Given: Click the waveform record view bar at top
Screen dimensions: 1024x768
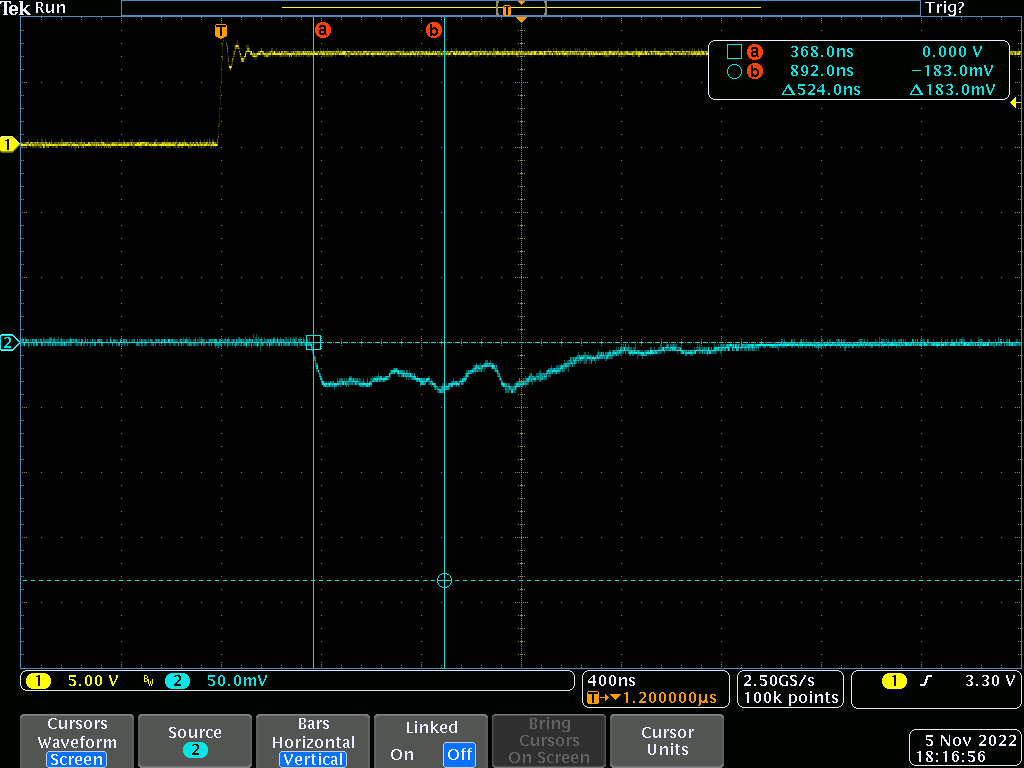Looking at the screenshot, I should (520, 8).
